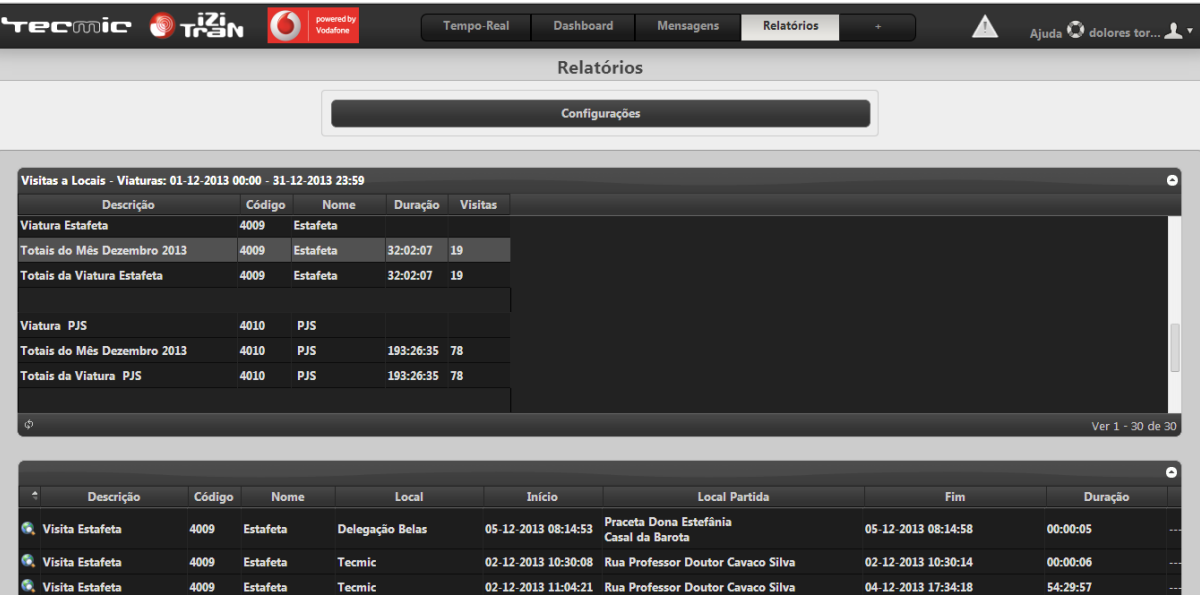
Task: Sort details table by Duração column header
Action: pyautogui.click(x=1106, y=496)
